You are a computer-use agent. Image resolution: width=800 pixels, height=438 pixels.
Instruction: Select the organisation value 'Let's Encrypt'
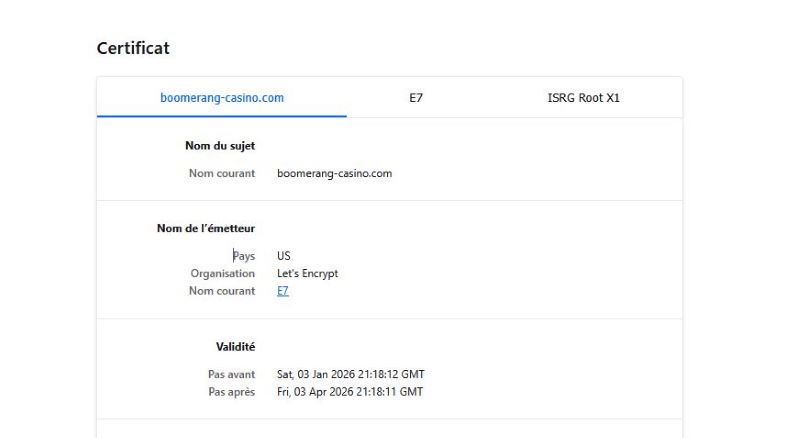click(x=308, y=274)
